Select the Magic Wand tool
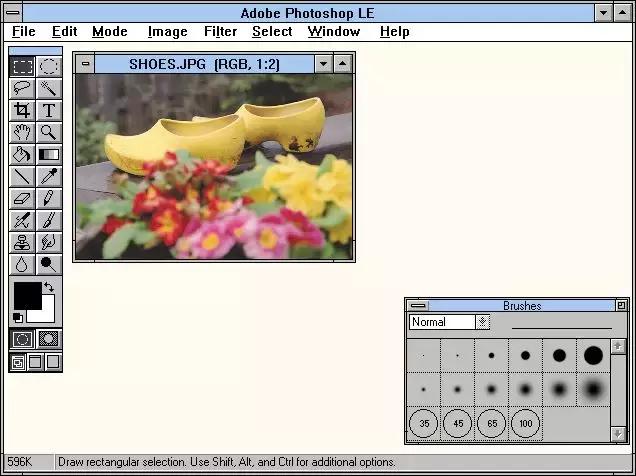 pyautogui.click(x=48, y=88)
